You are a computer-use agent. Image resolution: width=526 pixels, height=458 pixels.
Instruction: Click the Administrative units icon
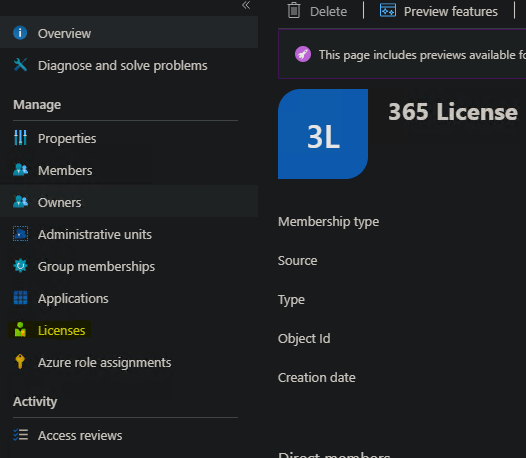pyautogui.click(x=20, y=234)
